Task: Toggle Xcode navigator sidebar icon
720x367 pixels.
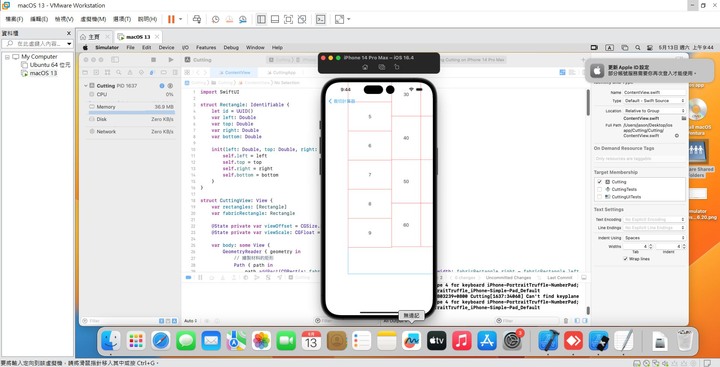Action: coord(115,60)
